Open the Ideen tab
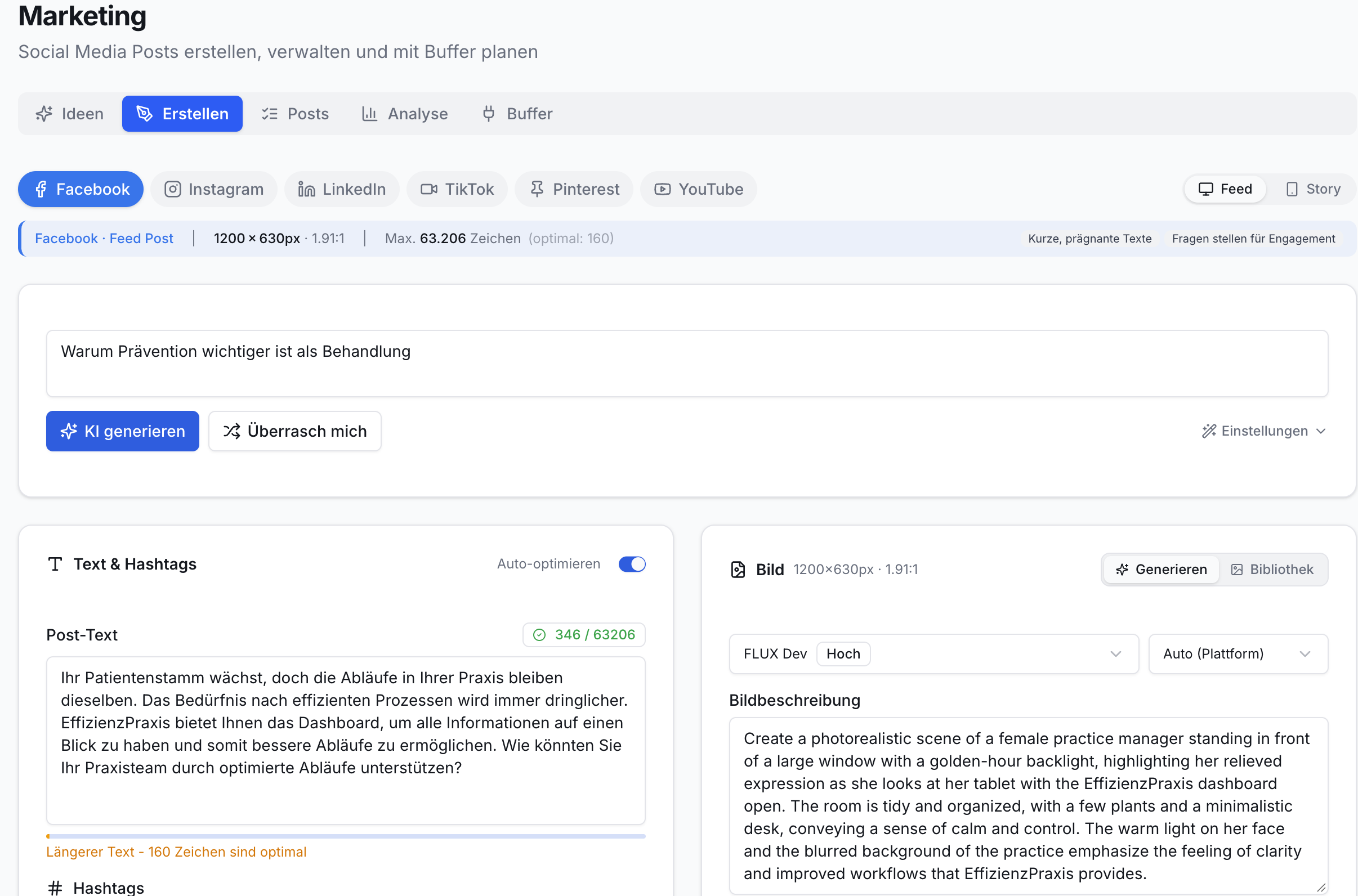The image size is (1358, 896). point(70,114)
